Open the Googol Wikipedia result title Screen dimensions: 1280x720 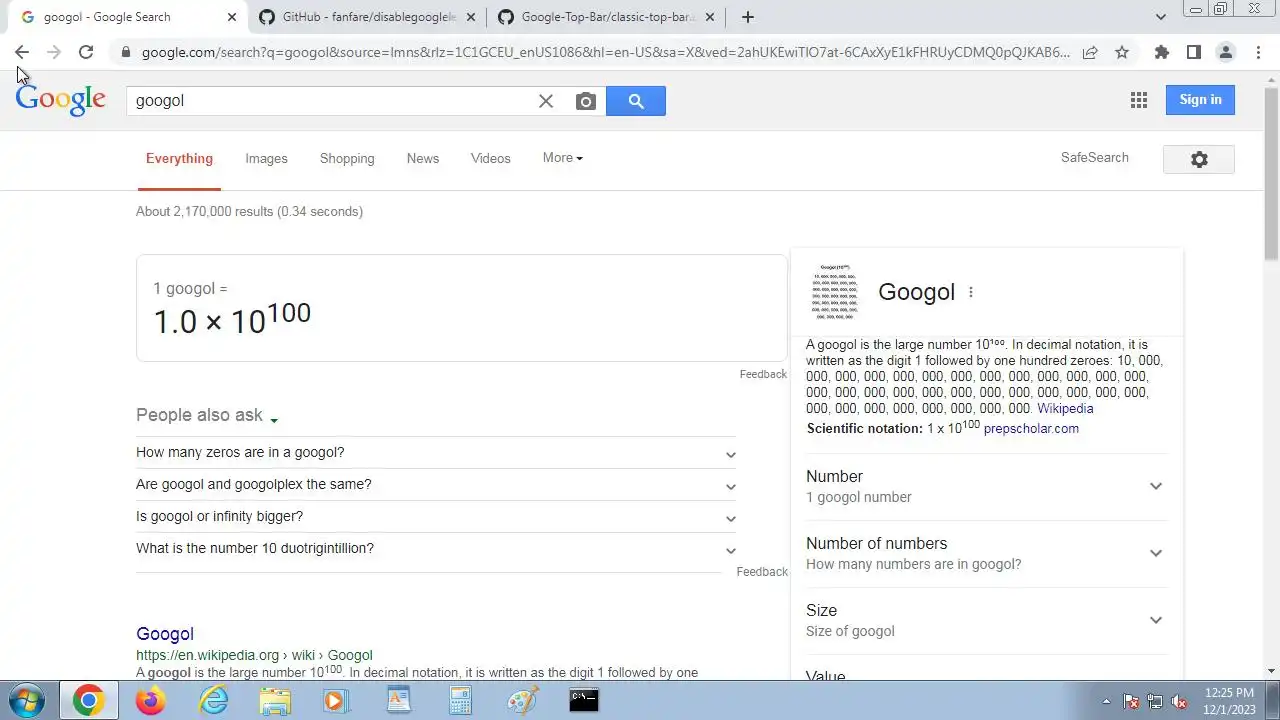[165, 634]
